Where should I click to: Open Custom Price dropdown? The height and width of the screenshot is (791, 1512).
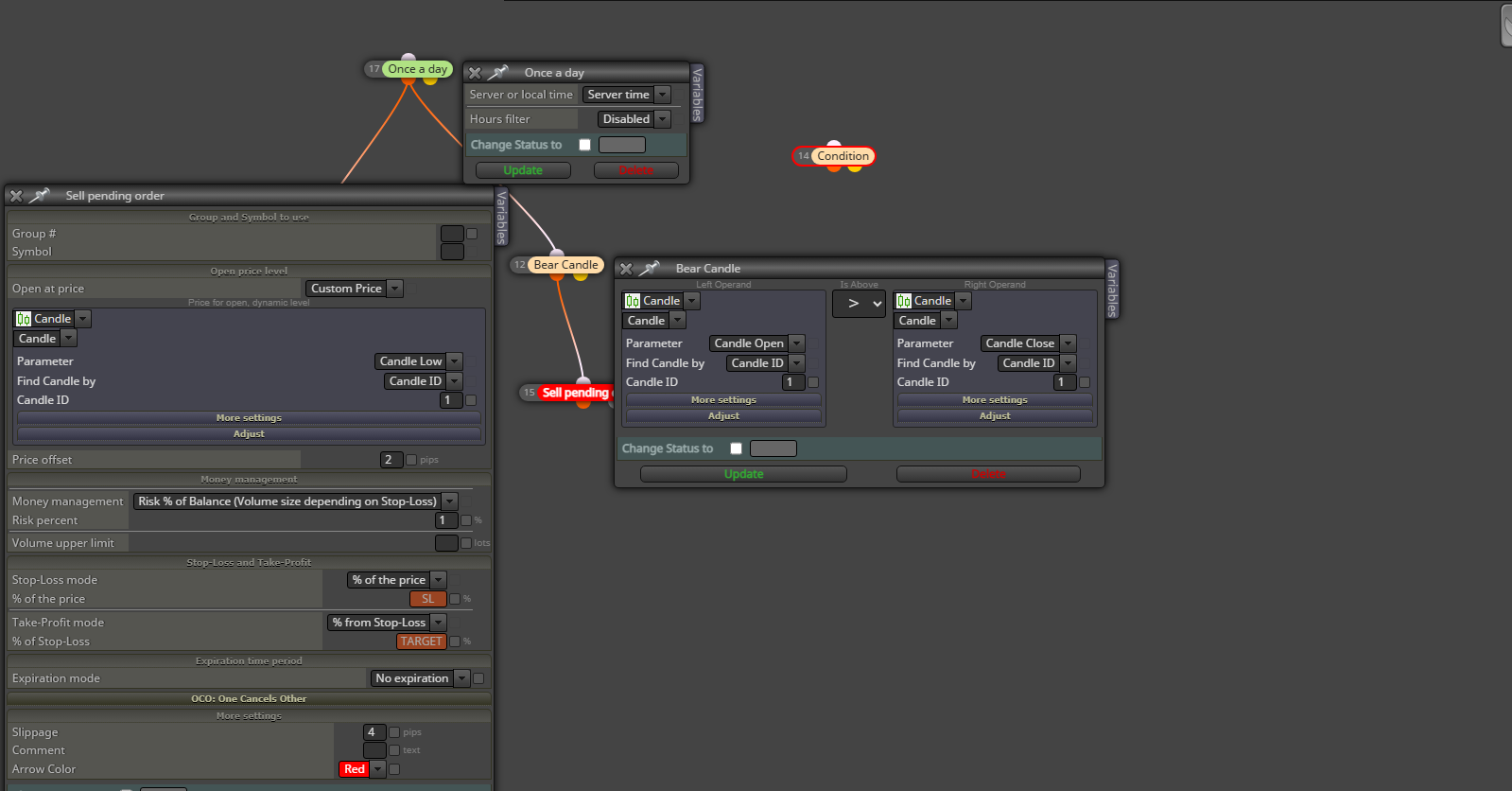355,289
